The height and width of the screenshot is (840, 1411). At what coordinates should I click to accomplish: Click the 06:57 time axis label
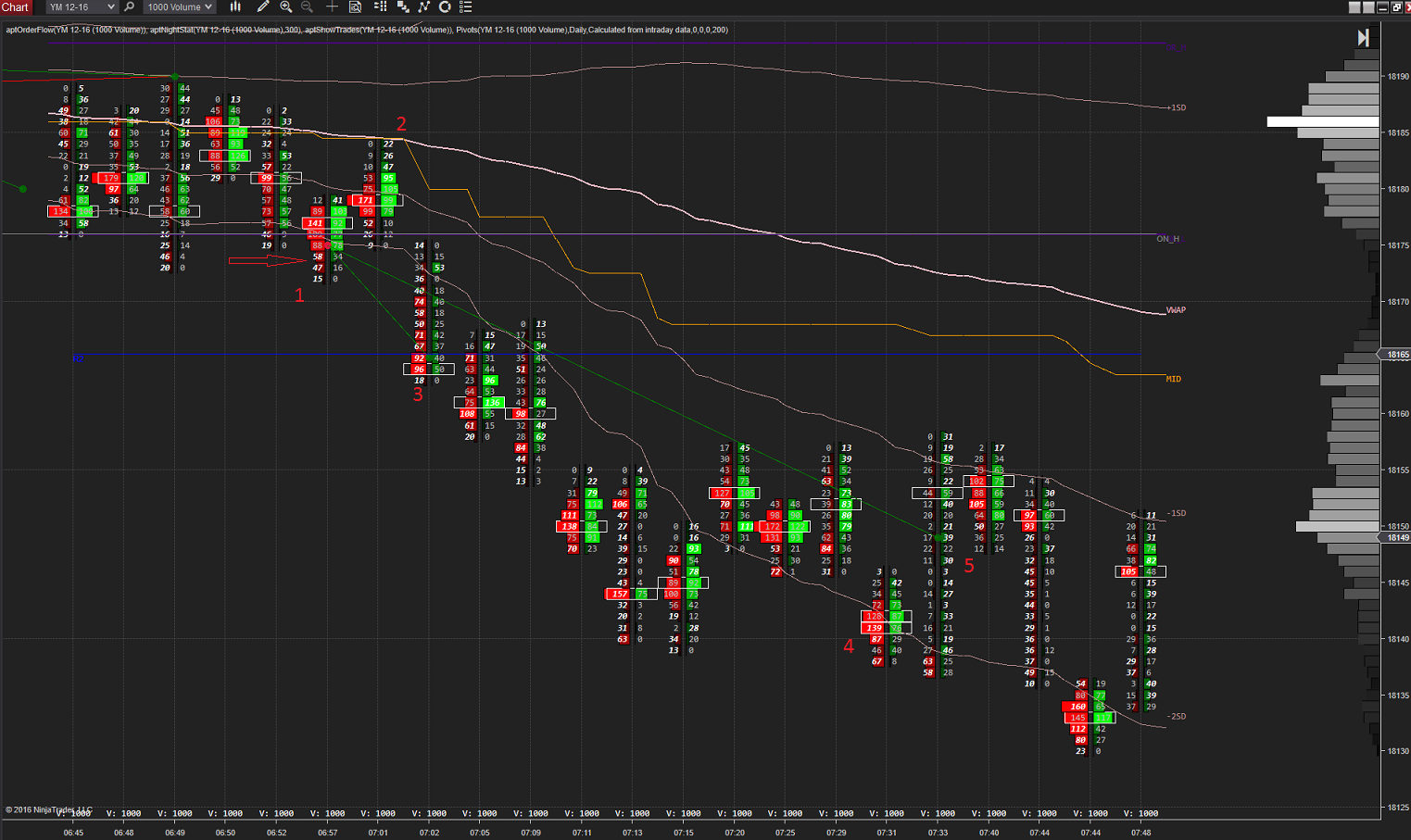tap(327, 833)
